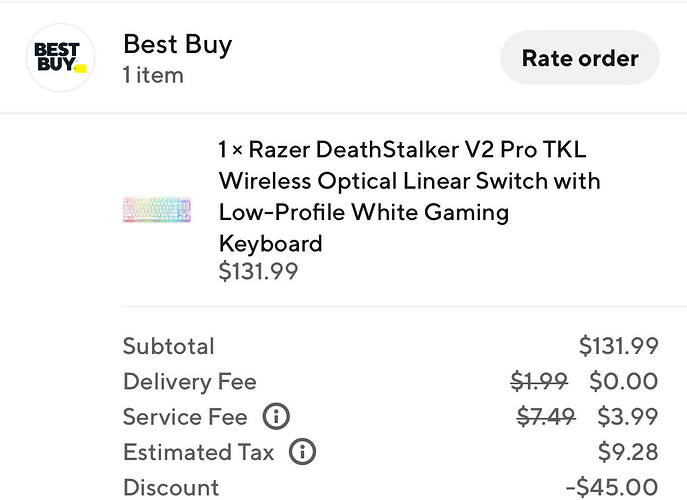Open the Service Fee info icon
The image size is (687, 500).
pos(275,416)
